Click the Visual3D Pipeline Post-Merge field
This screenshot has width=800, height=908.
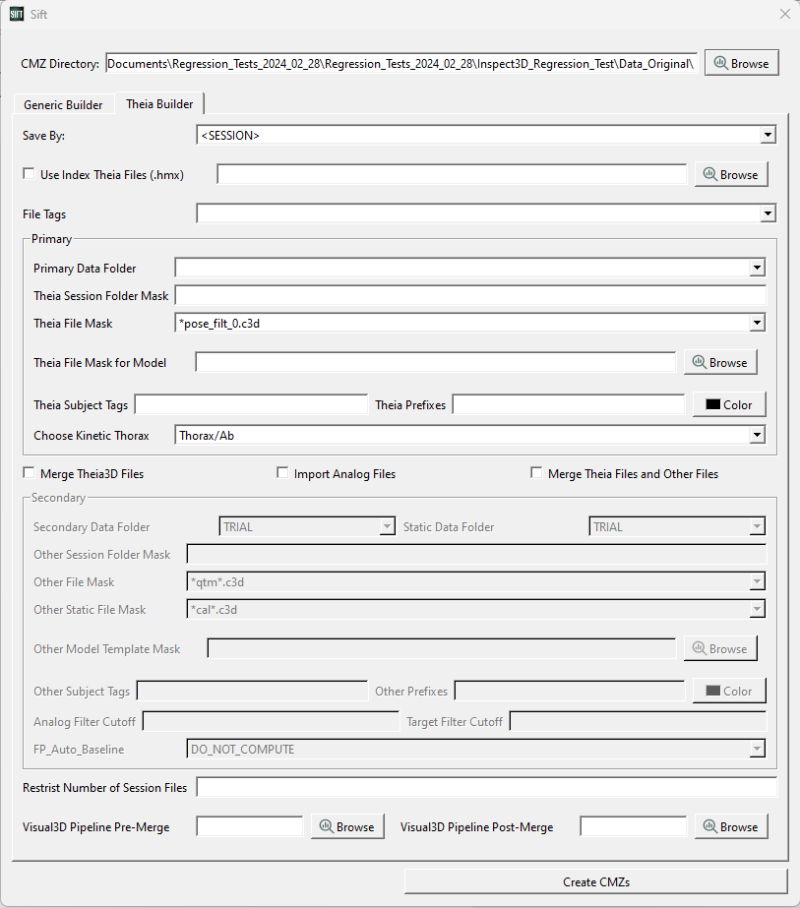point(633,826)
